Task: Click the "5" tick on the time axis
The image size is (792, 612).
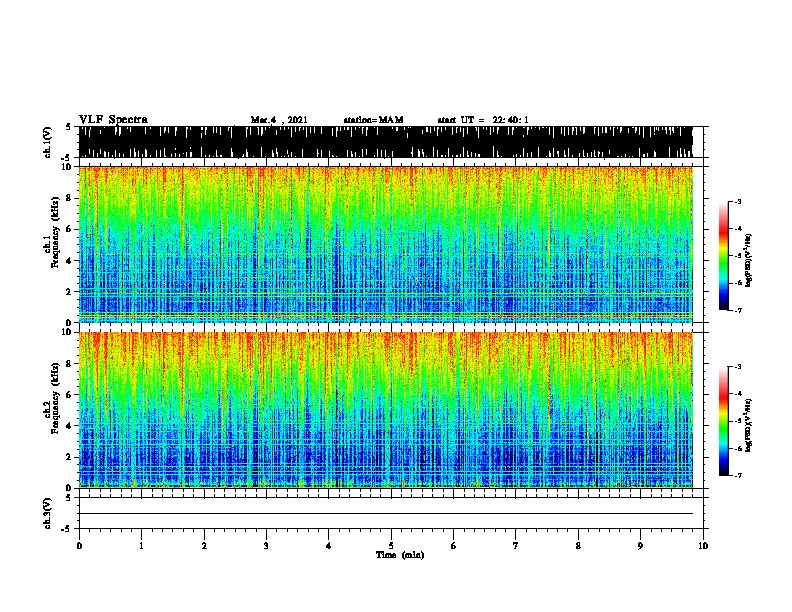Action: point(391,545)
